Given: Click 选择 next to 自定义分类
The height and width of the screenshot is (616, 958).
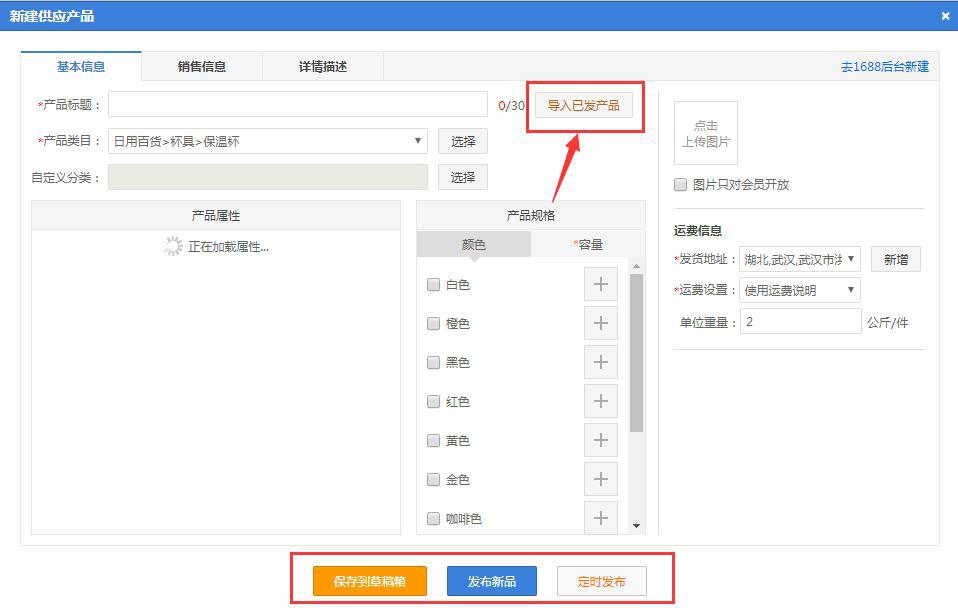Looking at the screenshot, I should click(463, 177).
